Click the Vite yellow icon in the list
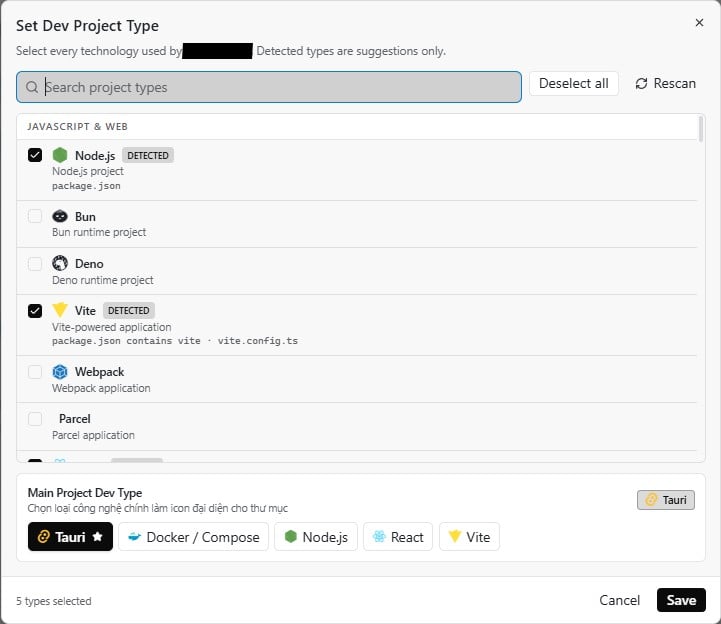Viewport: 721px width, 624px height. [60, 310]
